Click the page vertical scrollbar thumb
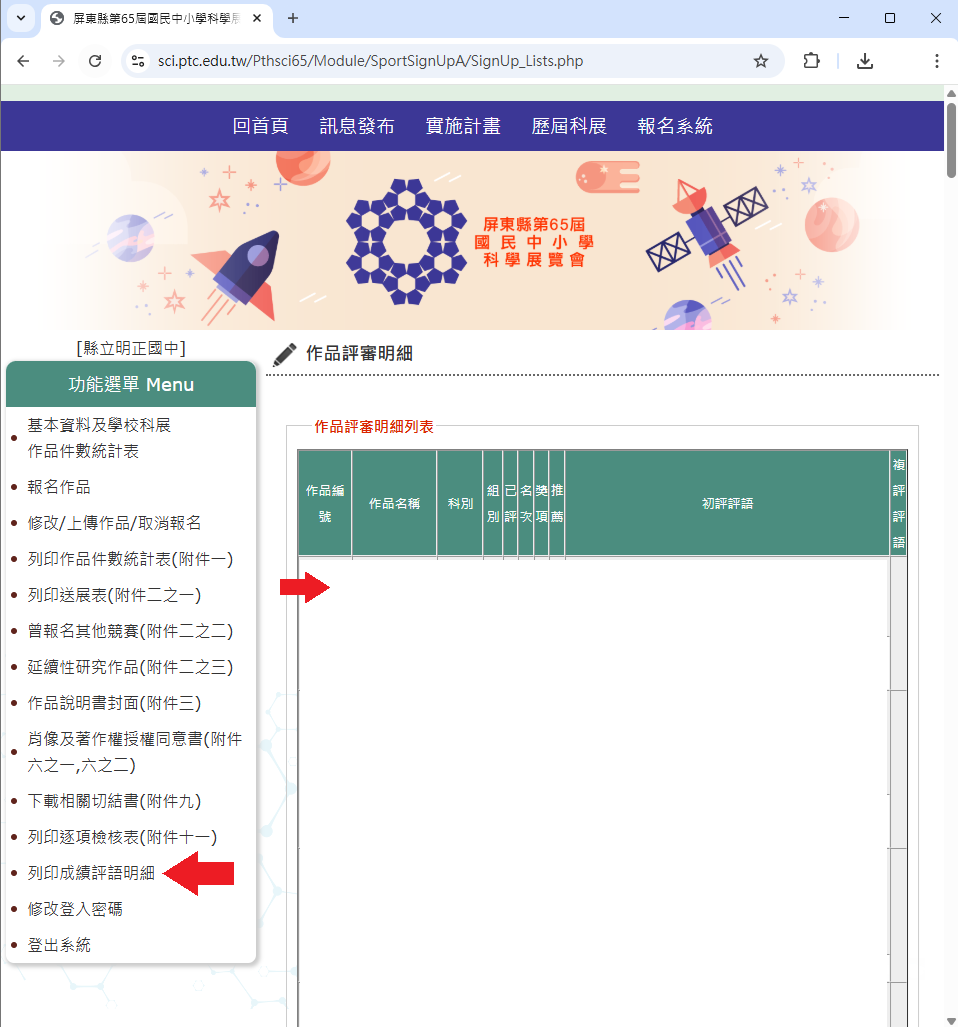Screen dimensions: 958x1027 click(x=951, y=140)
